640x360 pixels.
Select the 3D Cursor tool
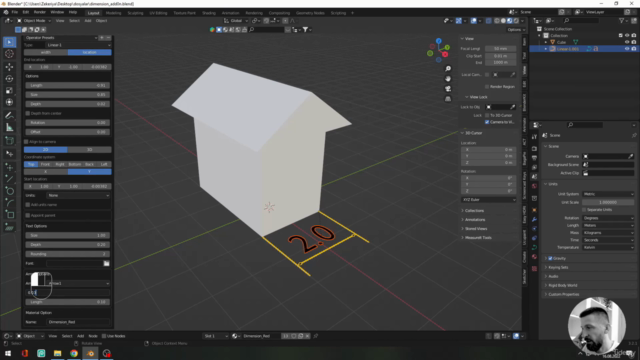tap(9, 54)
